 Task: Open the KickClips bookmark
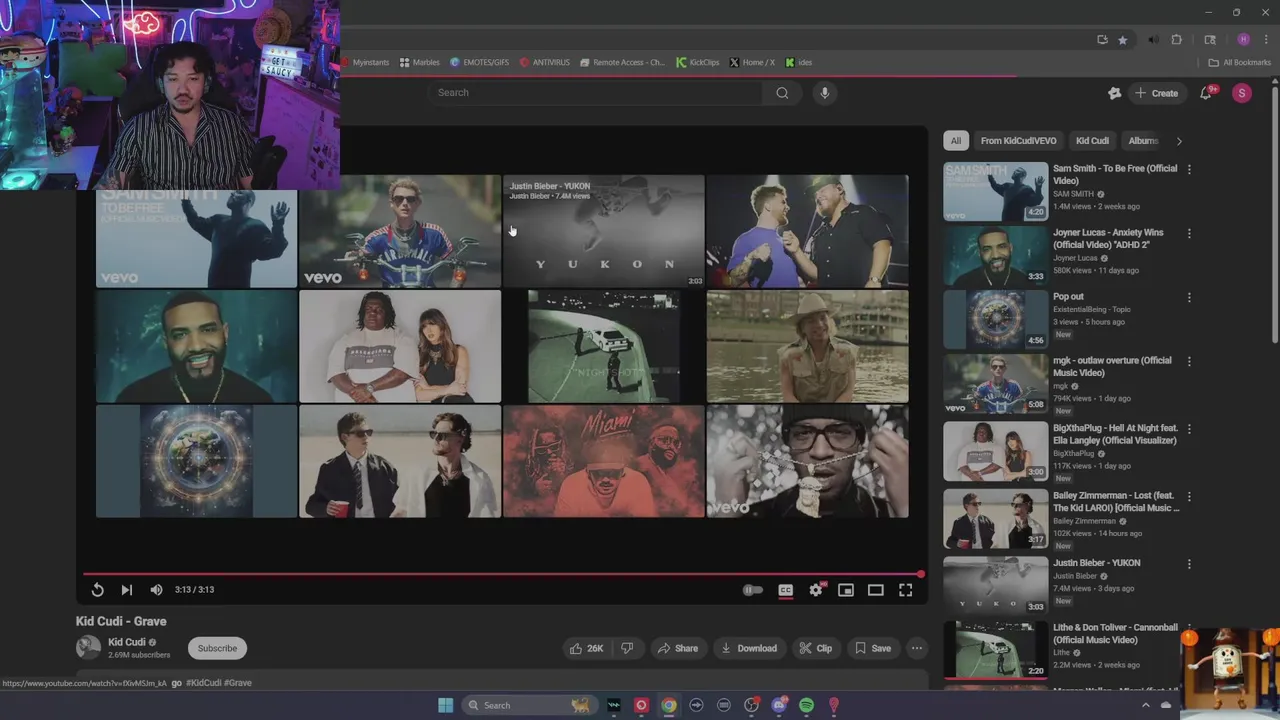click(x=697, y=62)
